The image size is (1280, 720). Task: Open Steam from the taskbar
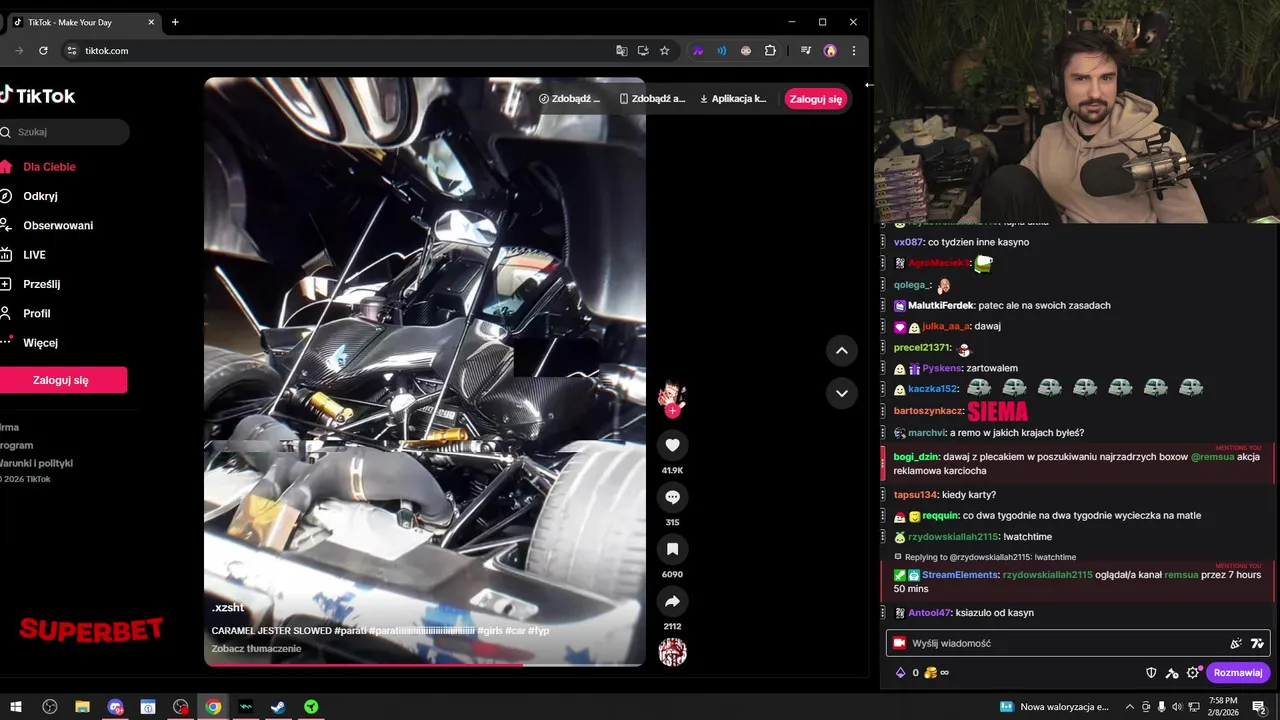pyautogui.click(x=278, y=707)
